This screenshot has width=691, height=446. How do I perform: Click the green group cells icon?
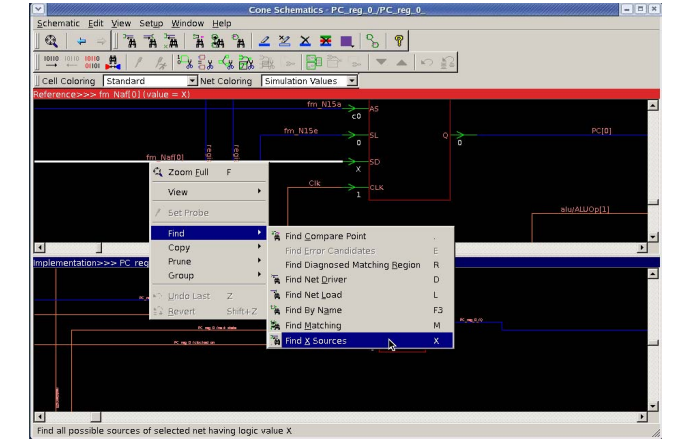pyautogui.click(x=314, y=62)
